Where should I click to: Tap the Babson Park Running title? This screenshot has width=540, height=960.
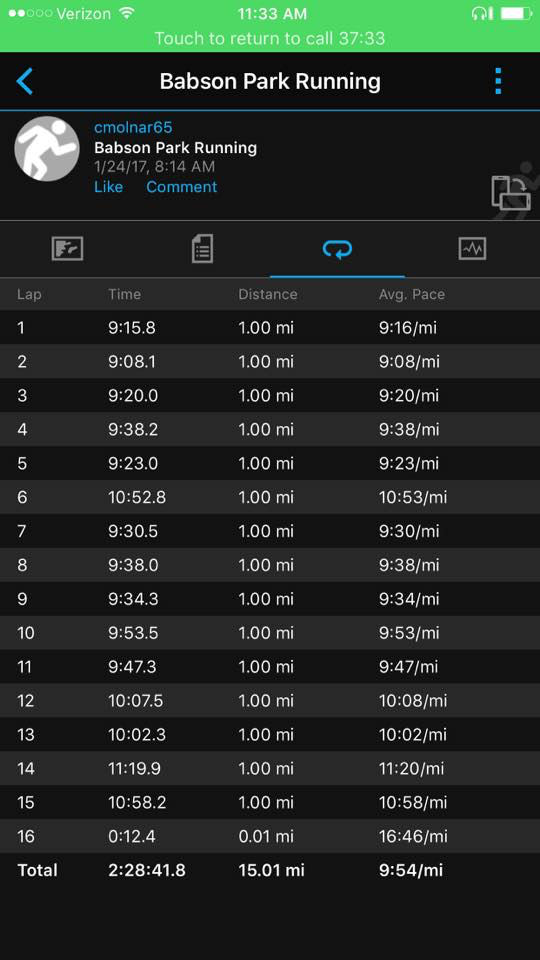[270, 81]
